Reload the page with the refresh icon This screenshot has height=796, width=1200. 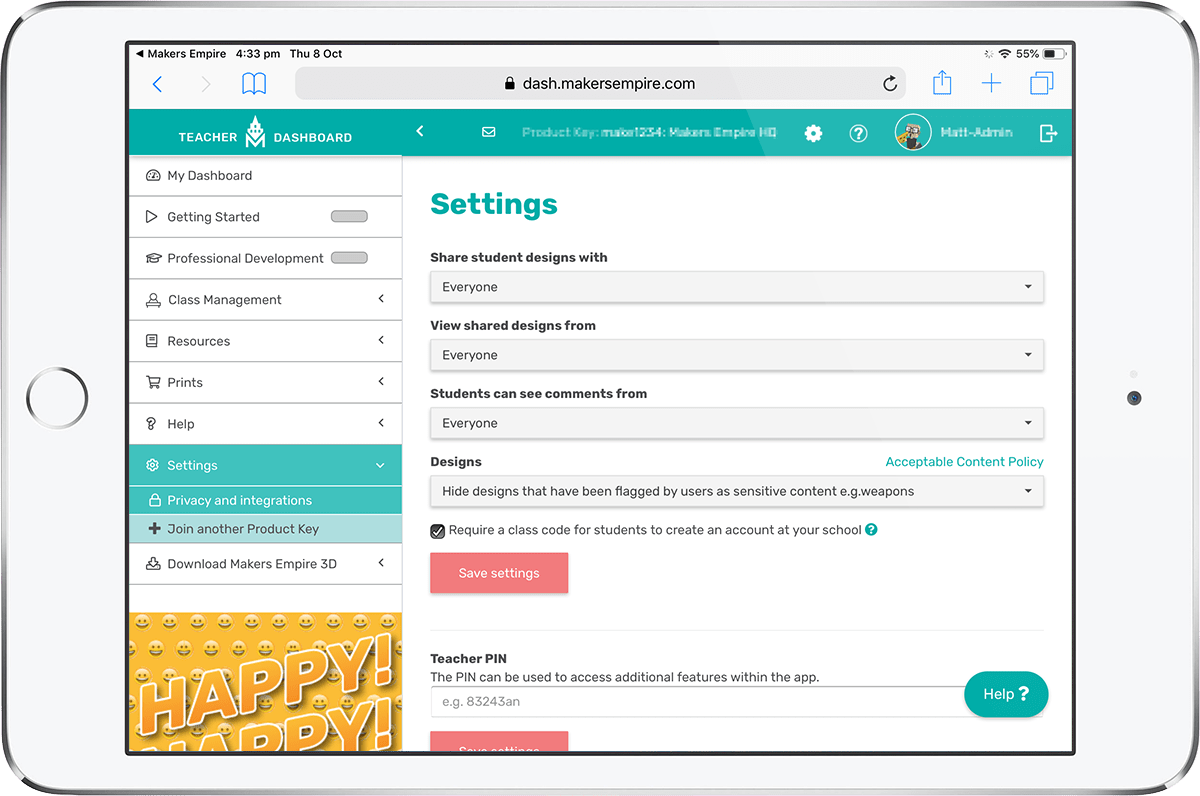tap(890, 84)
